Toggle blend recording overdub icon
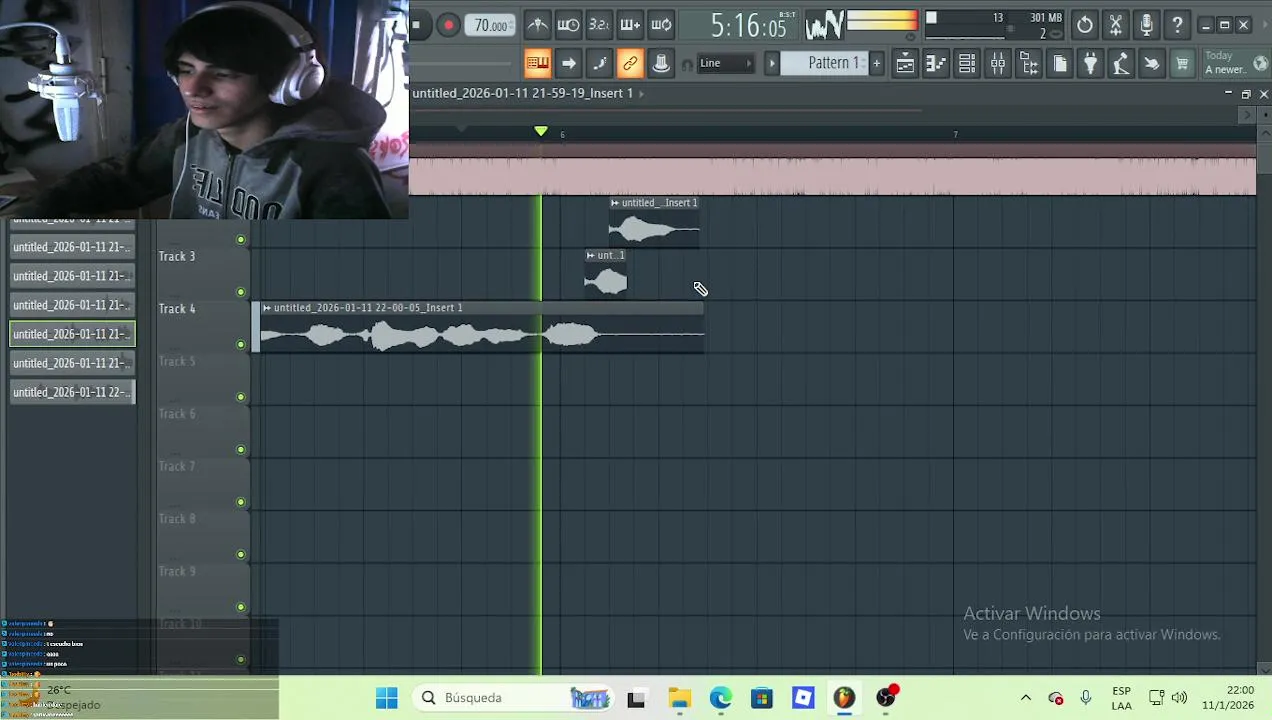Viewport: 1272px width, 720px height. 630,25
